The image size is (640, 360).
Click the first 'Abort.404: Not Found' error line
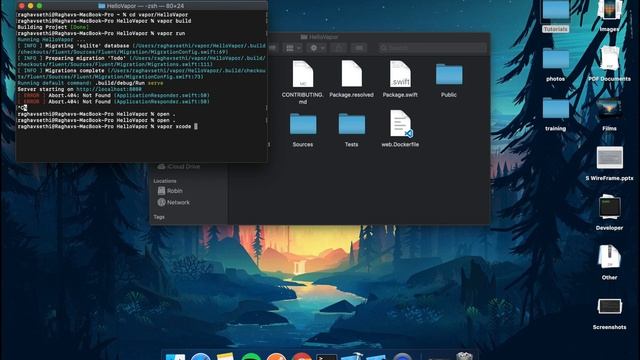pyautogui.click(x=113, y=95)
